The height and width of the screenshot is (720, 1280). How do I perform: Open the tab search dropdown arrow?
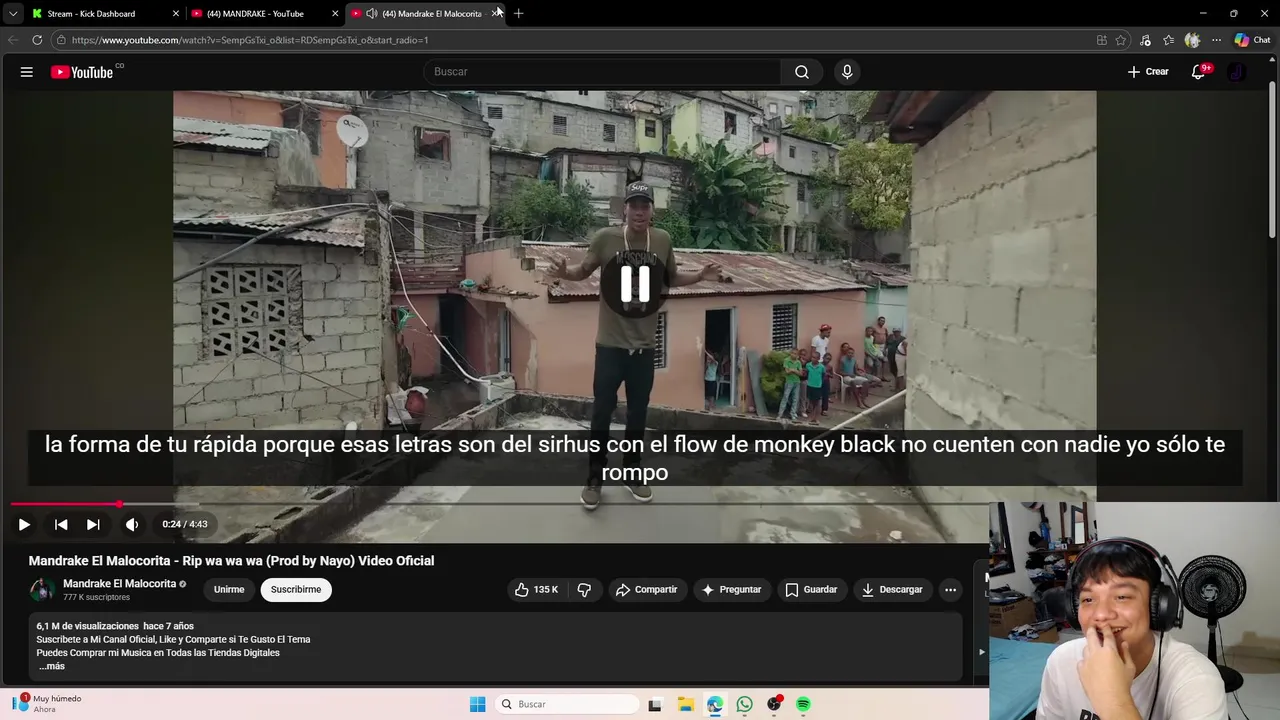pos(12,14)
